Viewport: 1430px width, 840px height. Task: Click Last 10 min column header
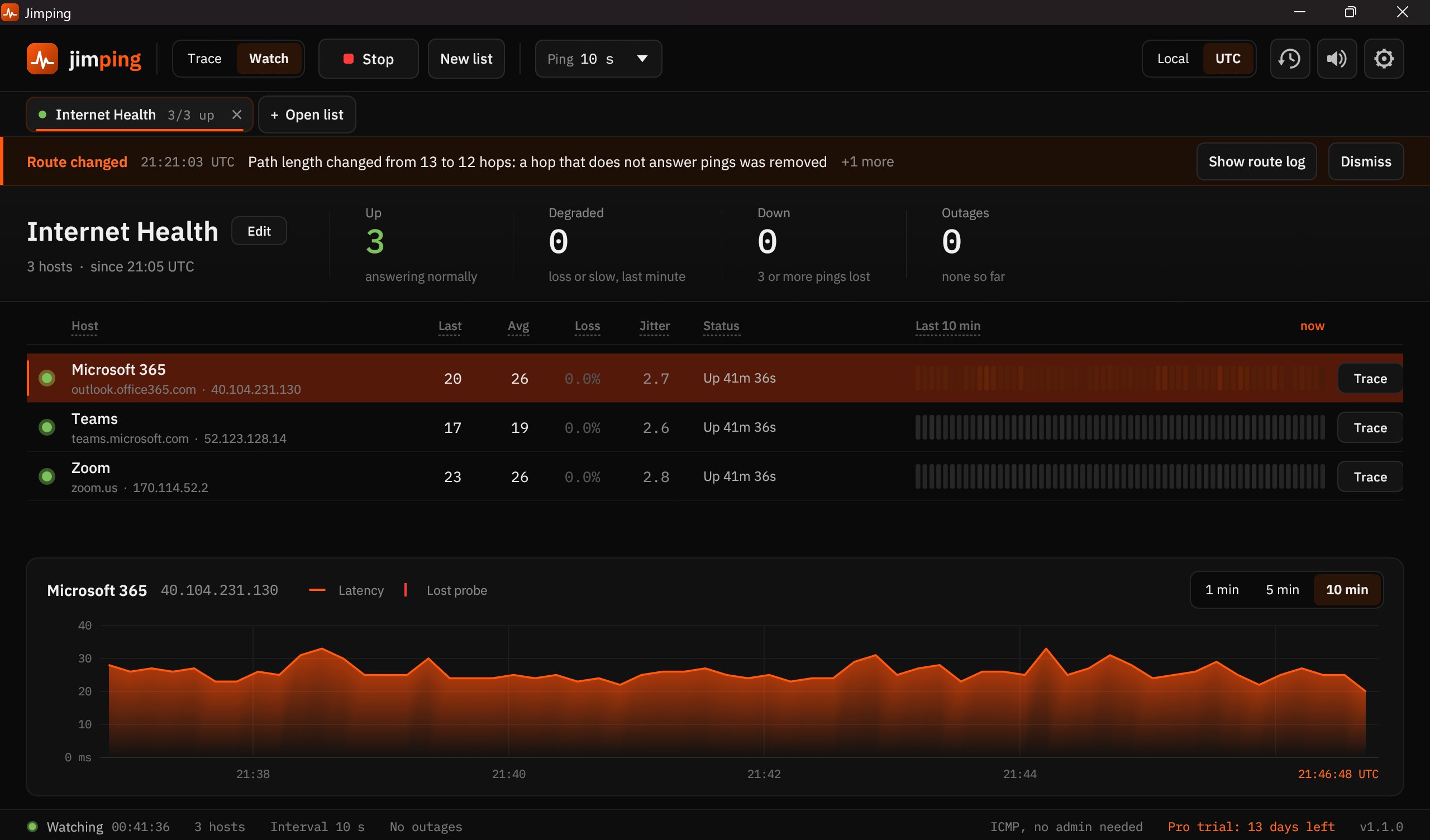[948, 326]
